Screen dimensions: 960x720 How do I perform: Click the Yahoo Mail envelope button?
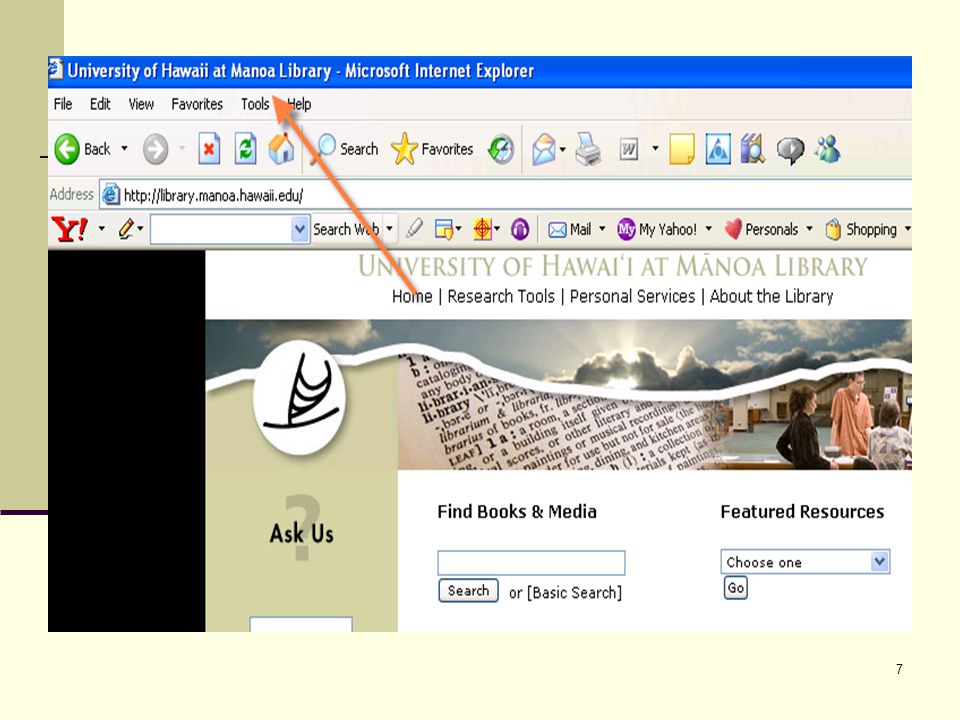(569, 229)
